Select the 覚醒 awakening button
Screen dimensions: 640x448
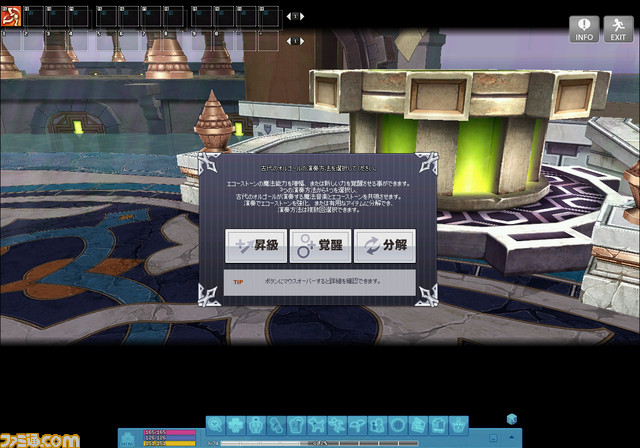coord(320,246)
